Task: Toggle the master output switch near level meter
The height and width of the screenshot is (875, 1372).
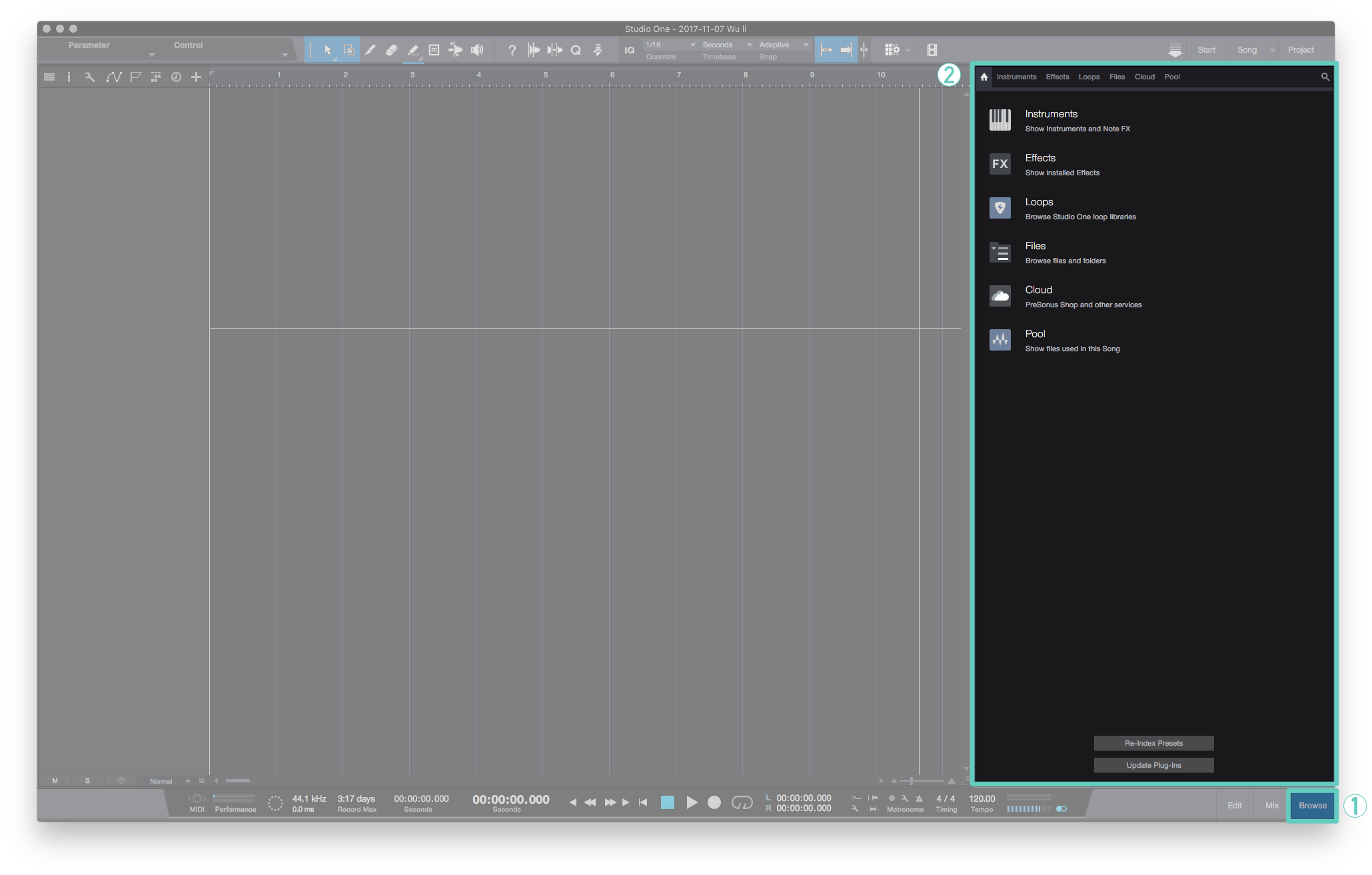Action: tap(1061, 808)
